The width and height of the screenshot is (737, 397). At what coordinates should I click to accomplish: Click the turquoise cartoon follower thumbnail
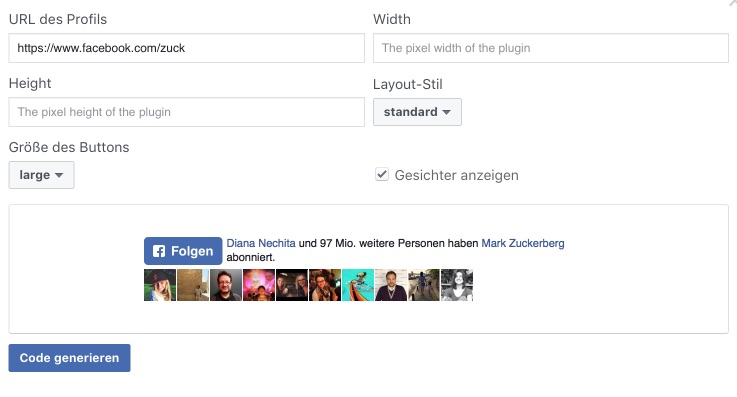tap(358, 285)
